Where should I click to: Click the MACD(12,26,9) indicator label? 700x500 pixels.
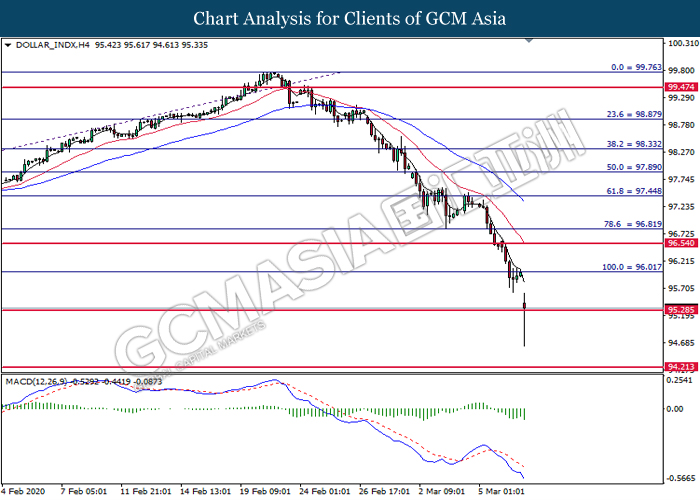[x=37, y=382]
